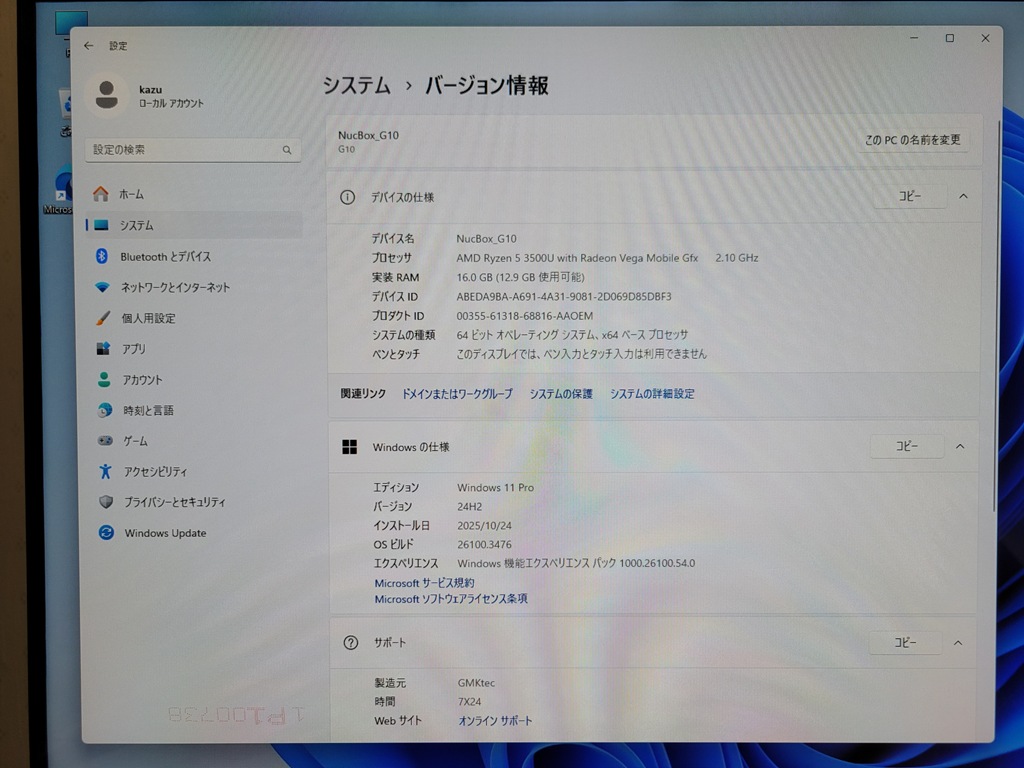Collapse the Windows の仕様 section chevron

pyautogui.click(x=959, y=446)
